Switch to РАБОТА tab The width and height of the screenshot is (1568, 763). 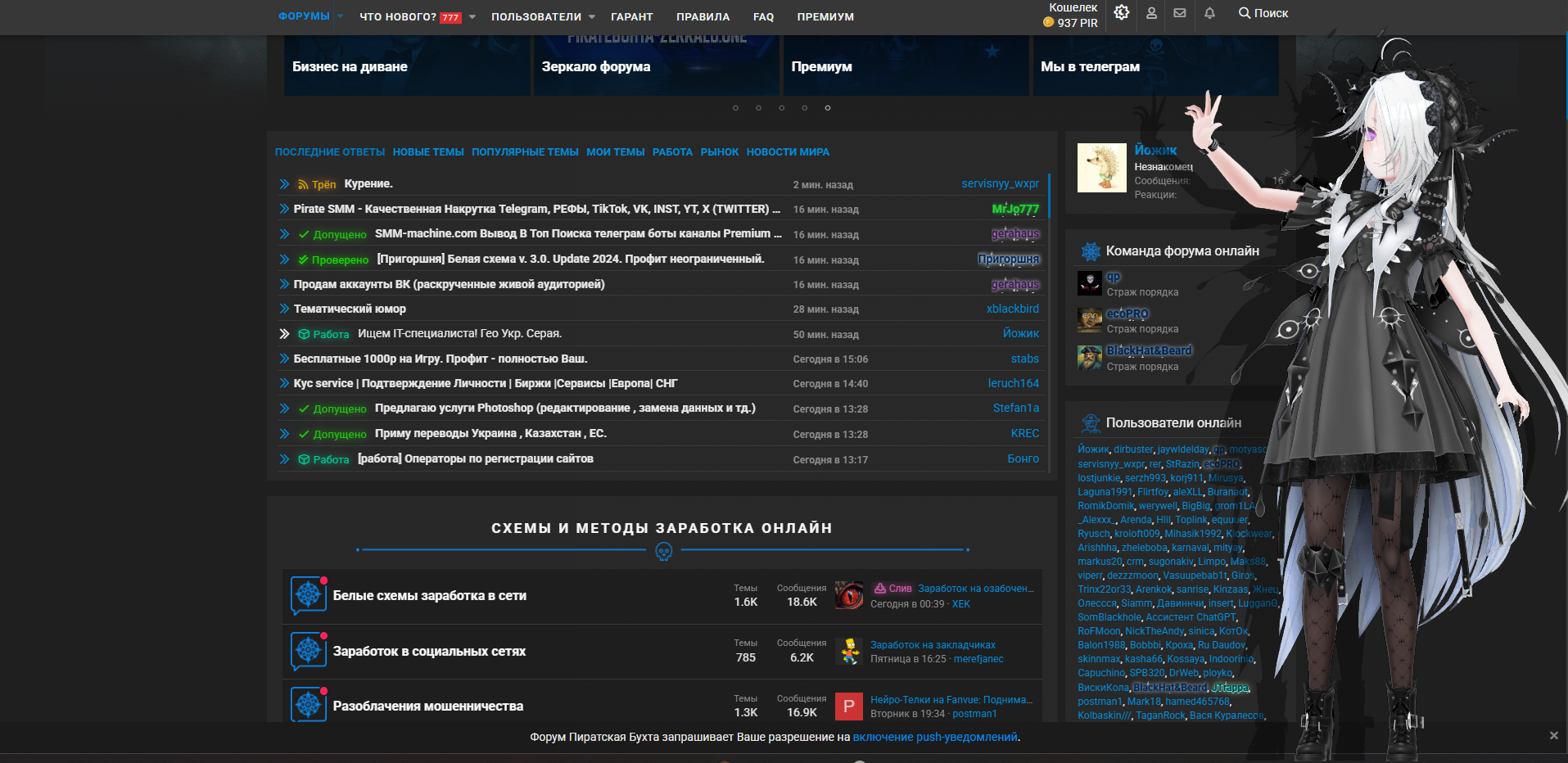tap(672, 152)
